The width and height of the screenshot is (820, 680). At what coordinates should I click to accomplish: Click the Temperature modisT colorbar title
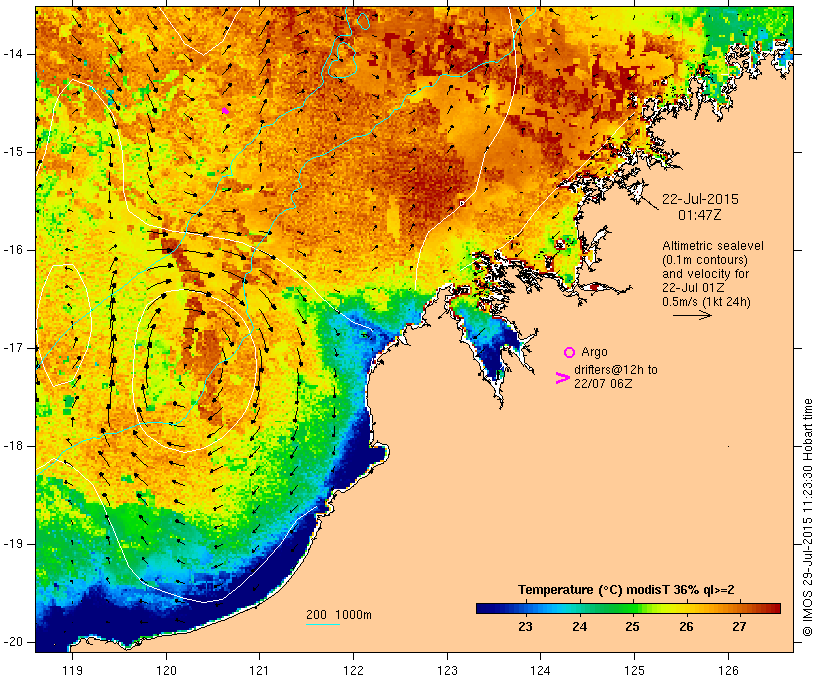click(626, 590)
